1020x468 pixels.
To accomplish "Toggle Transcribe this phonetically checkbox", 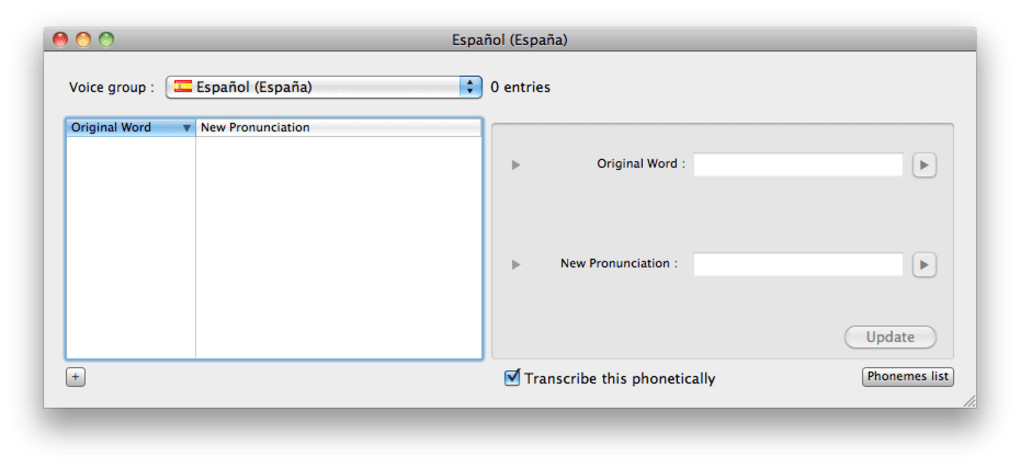I will click(512, 378).
